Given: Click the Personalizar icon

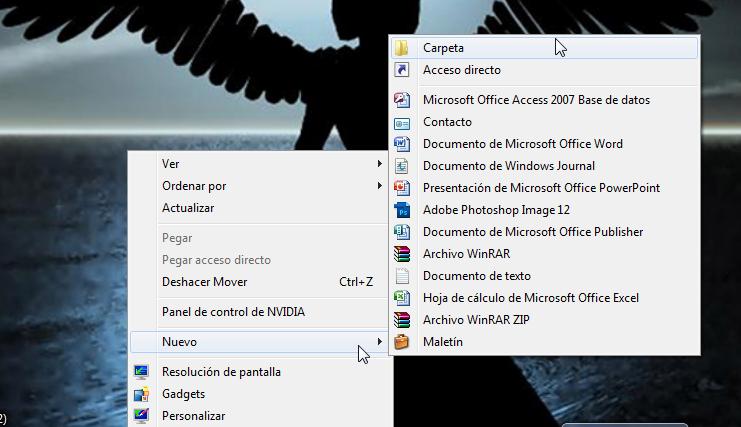Looking at the screenshot, I should [141, 416].
